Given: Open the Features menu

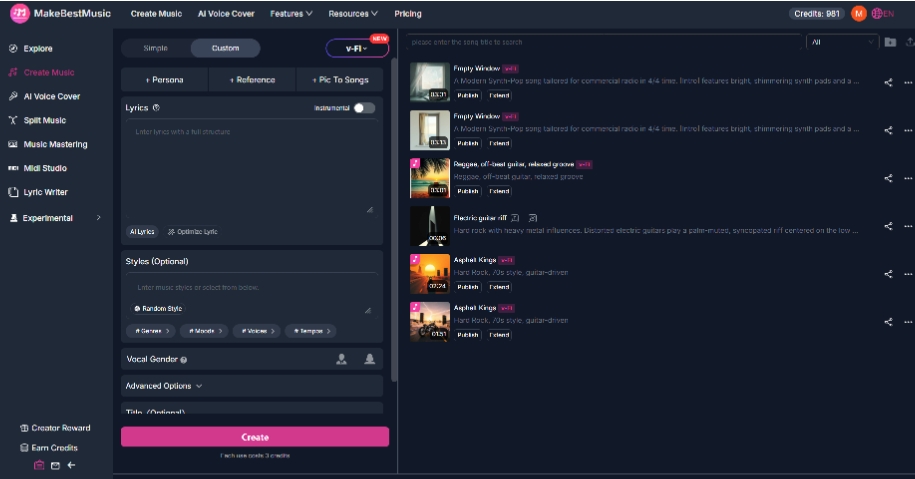Looking at the screenshot, I should click(x=291, y=13).
